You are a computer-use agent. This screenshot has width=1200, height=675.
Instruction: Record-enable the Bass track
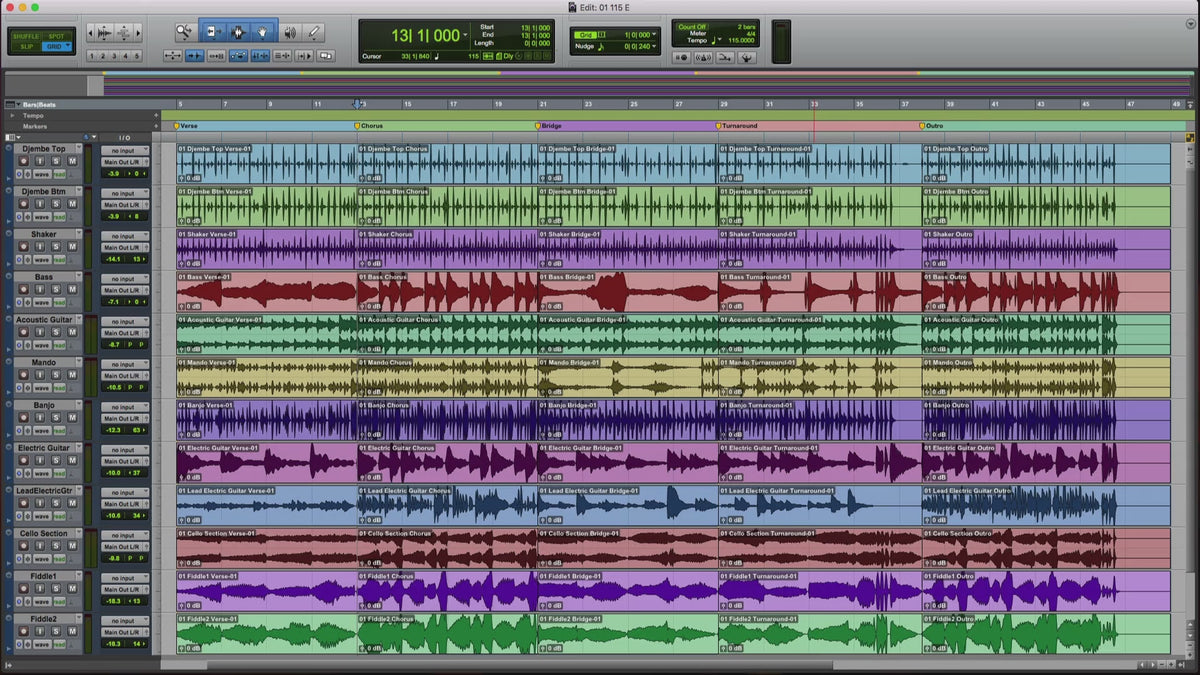tap(23, 290)
